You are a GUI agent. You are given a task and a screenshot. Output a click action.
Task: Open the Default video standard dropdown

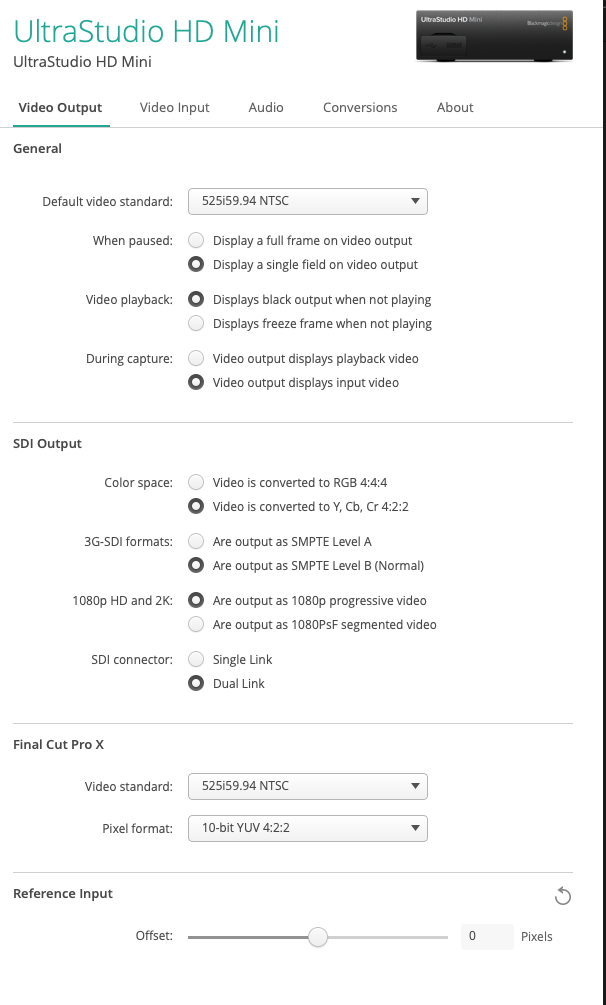tap(307, 201)
